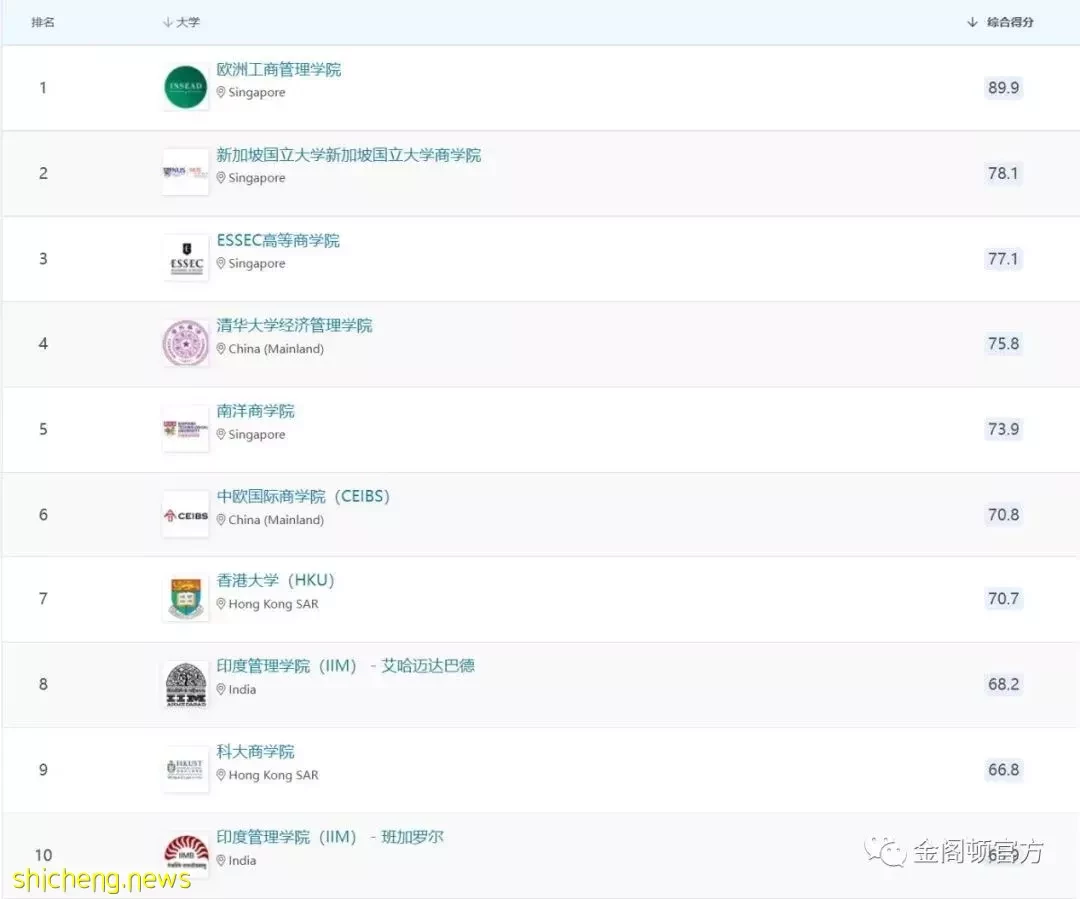Viewport: 1080px width, 899px height.
Task: Select the HKU shield crest logo
Action: pos(186,599)
